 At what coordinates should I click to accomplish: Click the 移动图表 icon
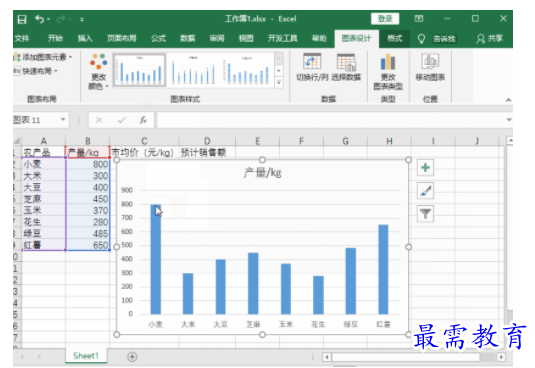tap(430, 68)
